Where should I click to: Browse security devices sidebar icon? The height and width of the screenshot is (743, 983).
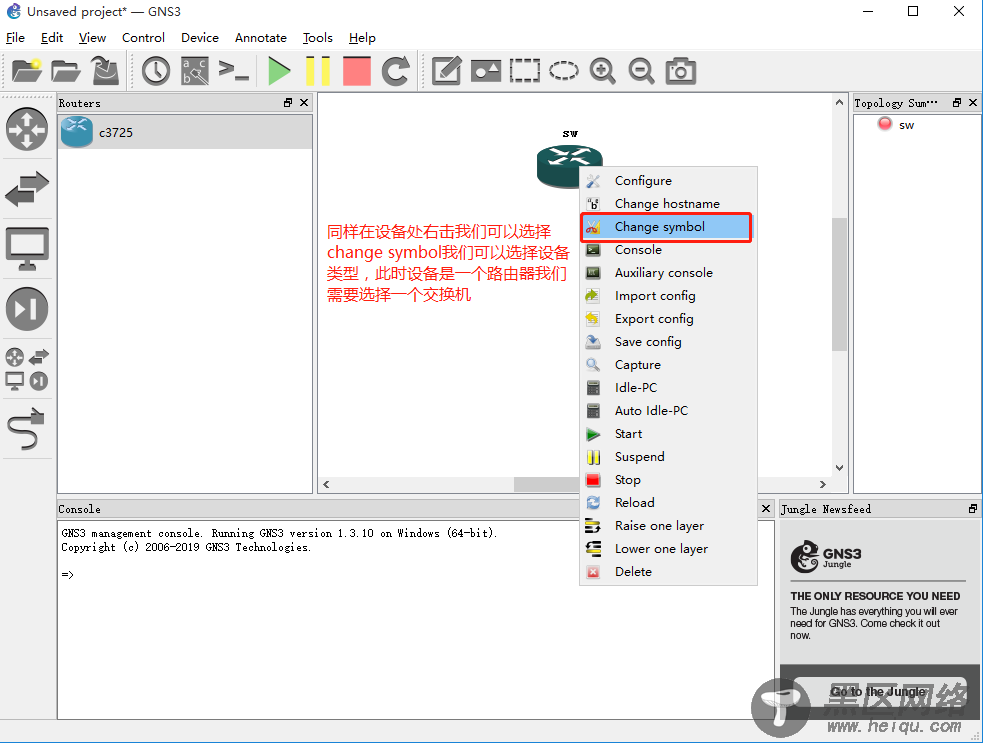point(27,309)
